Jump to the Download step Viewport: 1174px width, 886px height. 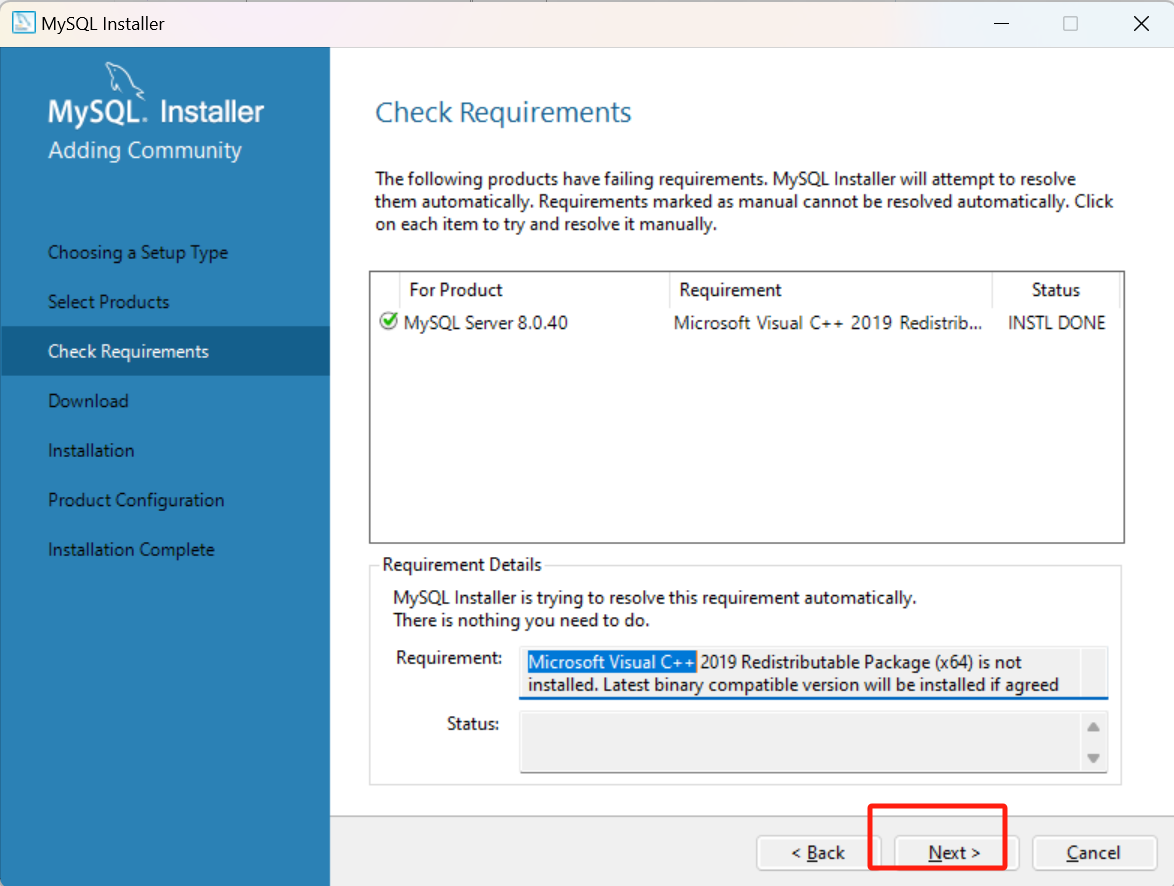(x=88, y=401)
